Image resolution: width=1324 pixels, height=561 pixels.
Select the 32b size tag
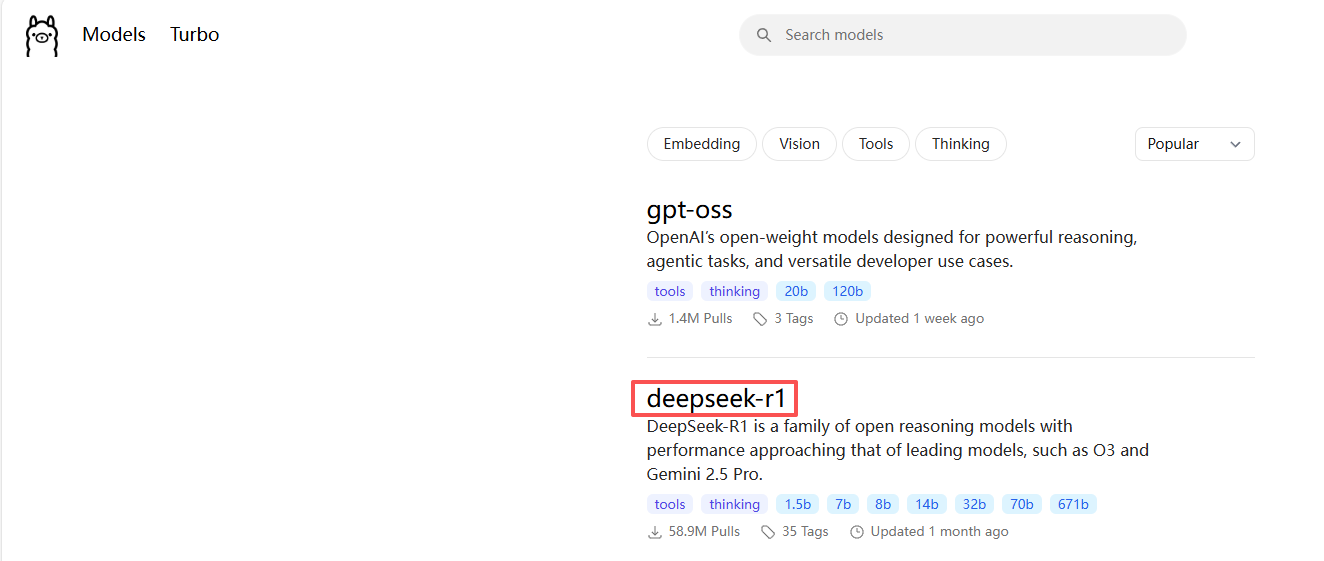click(x=975, y=504)
